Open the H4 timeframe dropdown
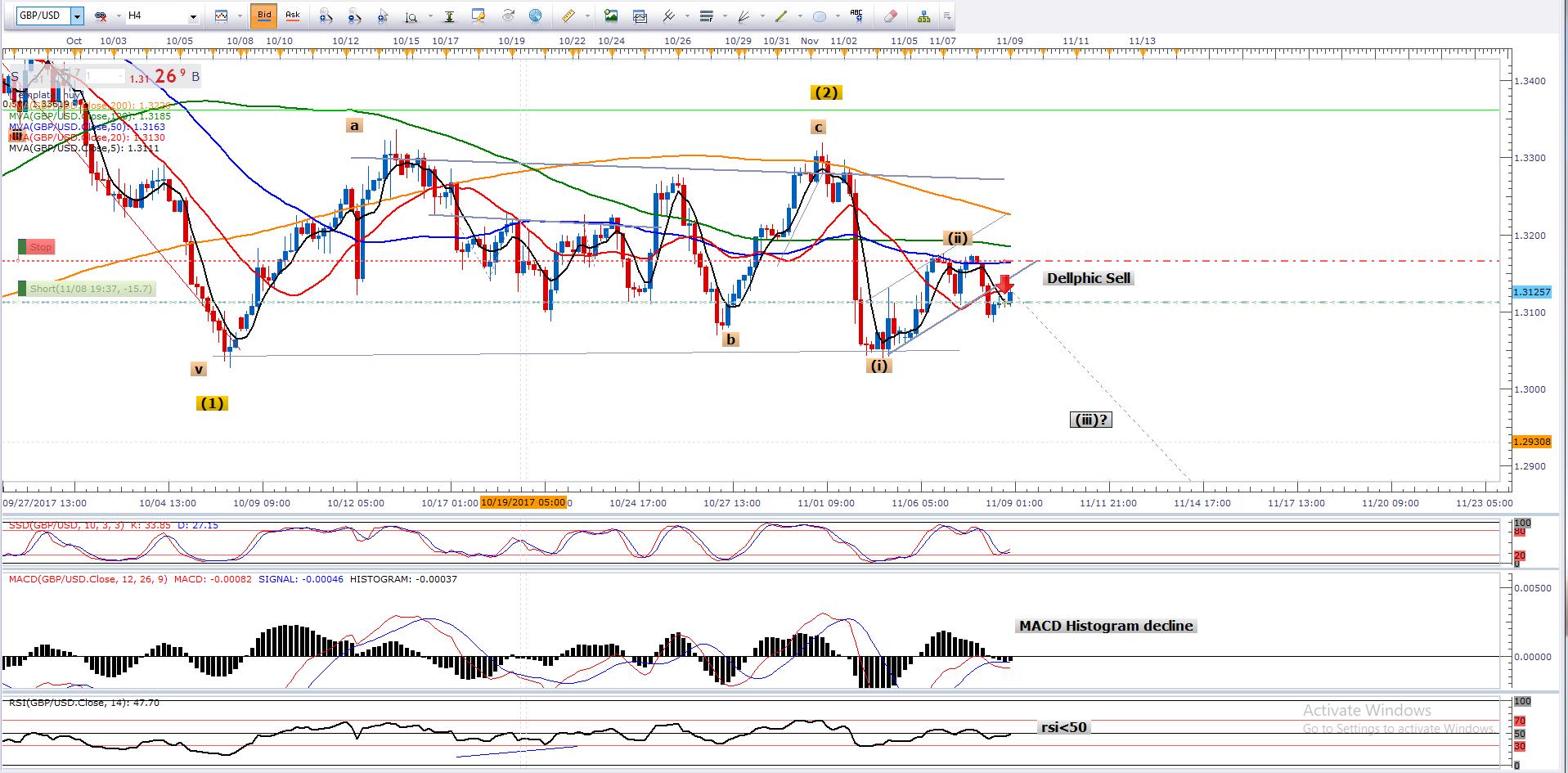1568x773 pixels. (193, 16)
